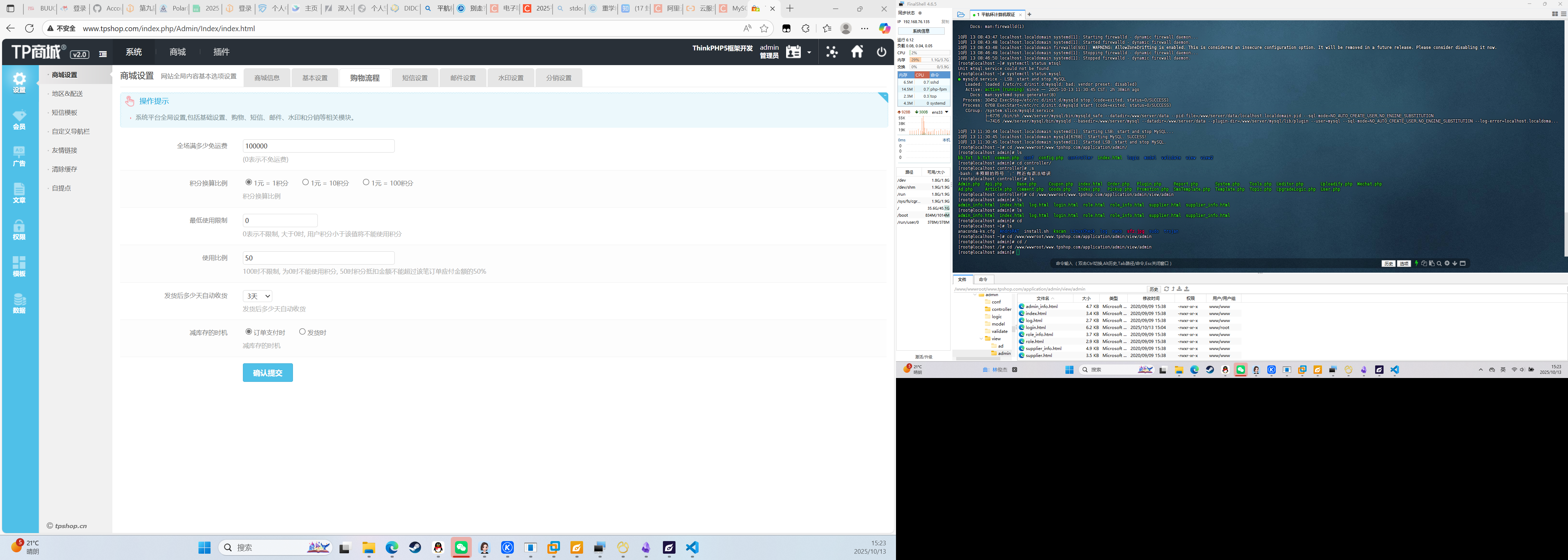The image size is (1568, 560).
Task: Choose 发货时 for stock reduction timing
Action: 302,332
